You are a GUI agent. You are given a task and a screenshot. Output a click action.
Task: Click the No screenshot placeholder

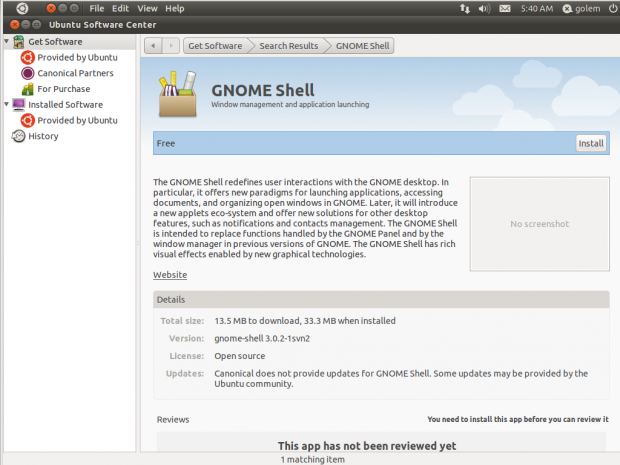(x=540, y=224)
